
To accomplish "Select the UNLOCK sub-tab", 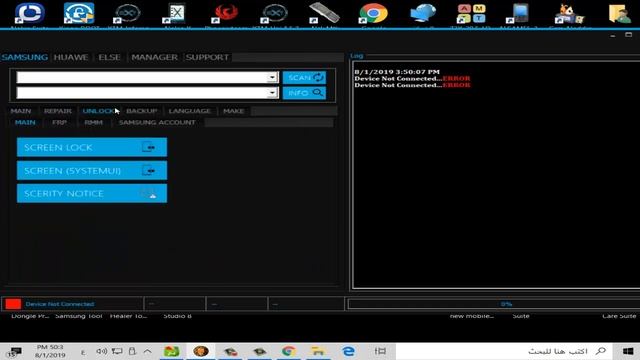I will pos(98,111).
